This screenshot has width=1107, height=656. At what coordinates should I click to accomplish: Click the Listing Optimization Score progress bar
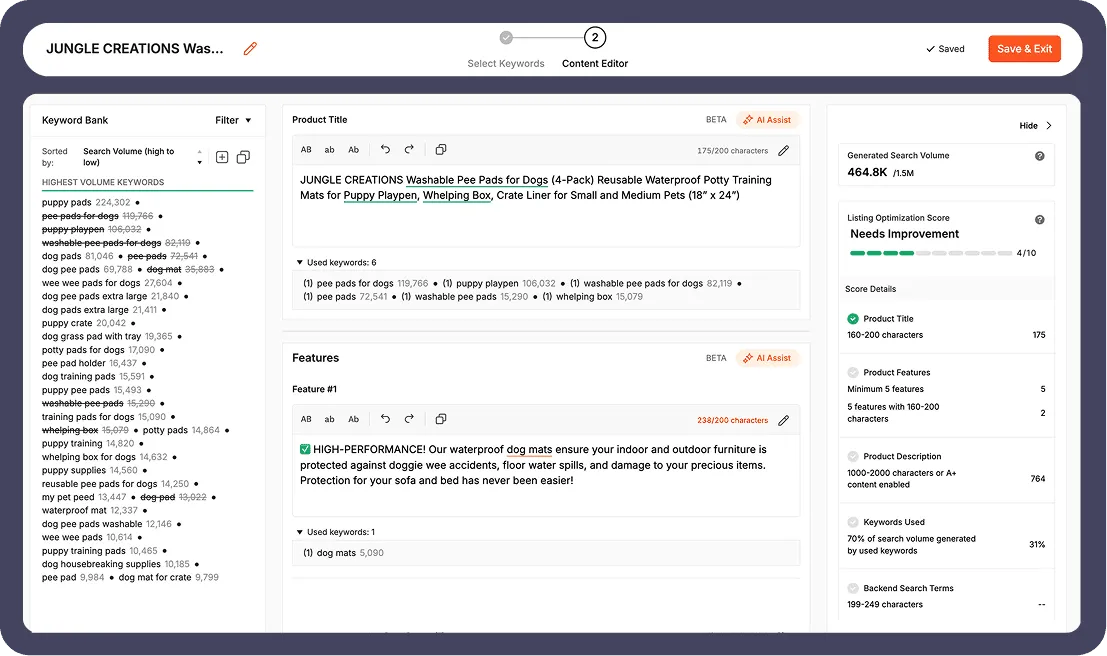tap(932, 253)
